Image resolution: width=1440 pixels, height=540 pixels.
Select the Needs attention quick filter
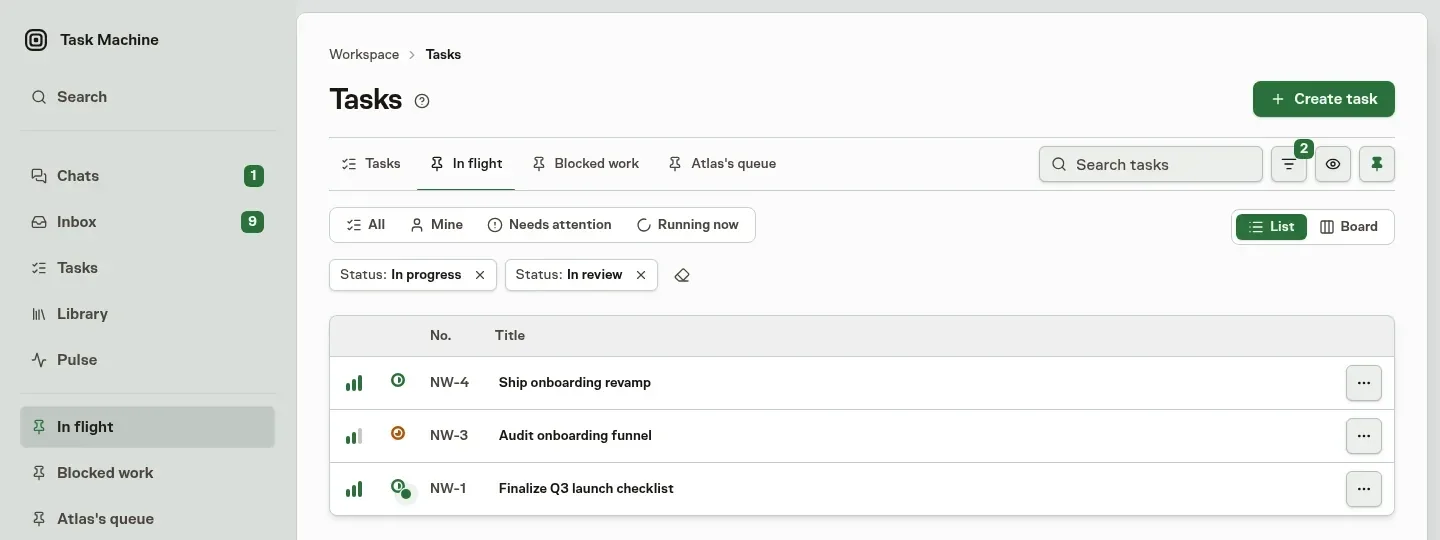[x=550, y=225]
